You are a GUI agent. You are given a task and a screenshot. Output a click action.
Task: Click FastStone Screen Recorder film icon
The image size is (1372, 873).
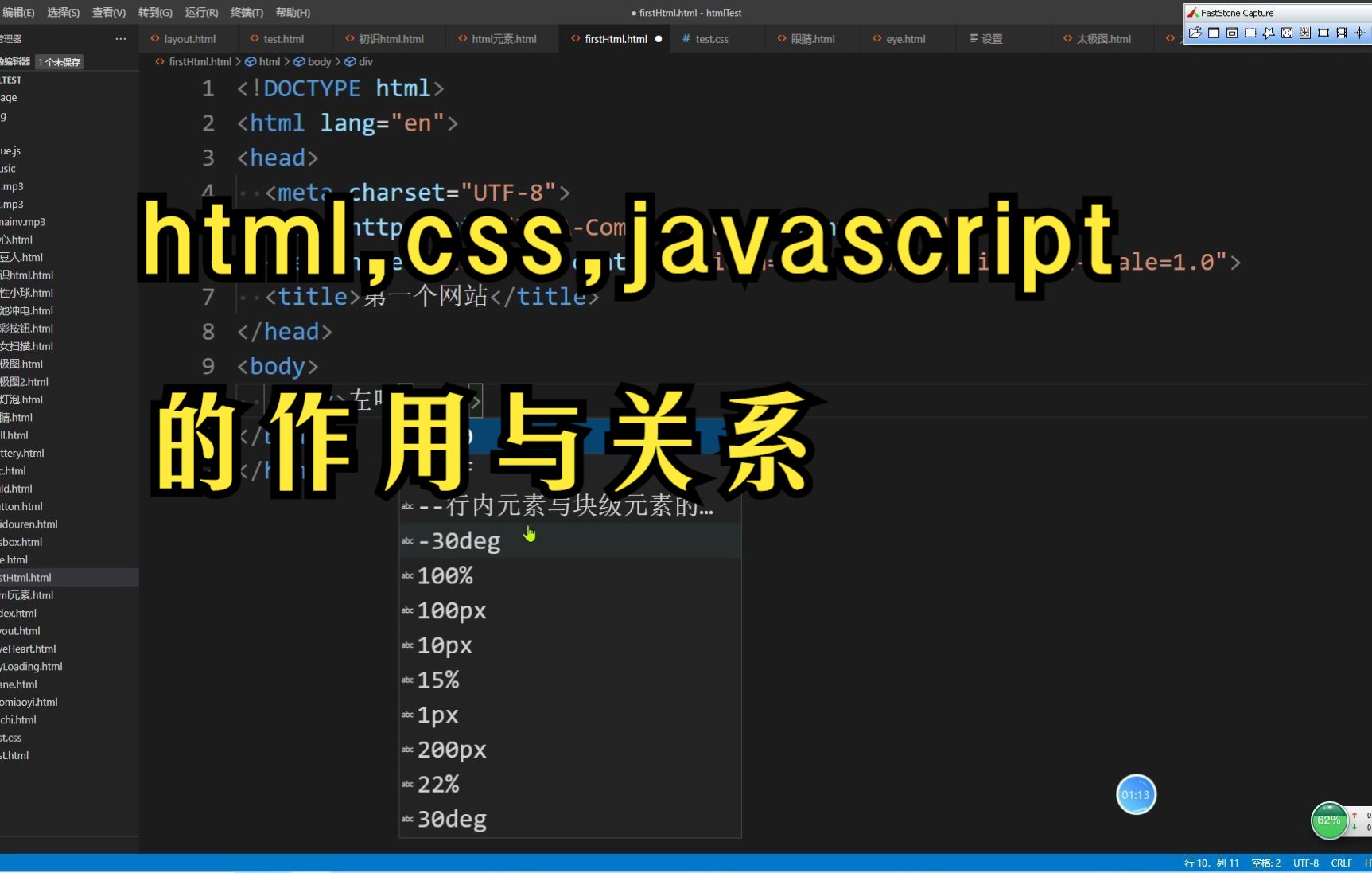[1342, 33]
